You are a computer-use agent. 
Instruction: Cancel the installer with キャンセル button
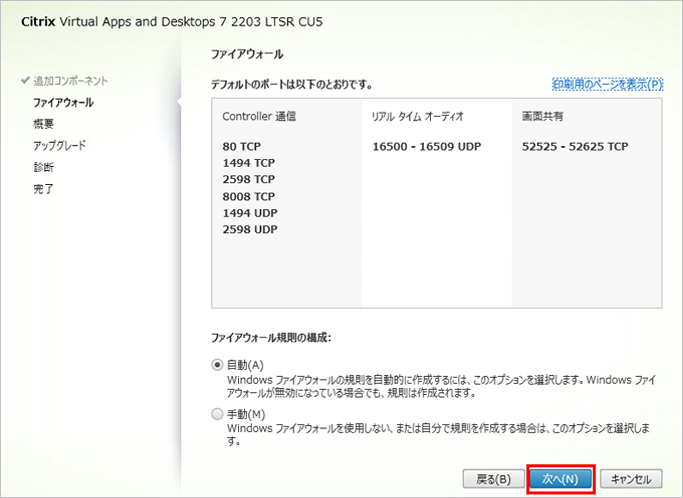631,479
